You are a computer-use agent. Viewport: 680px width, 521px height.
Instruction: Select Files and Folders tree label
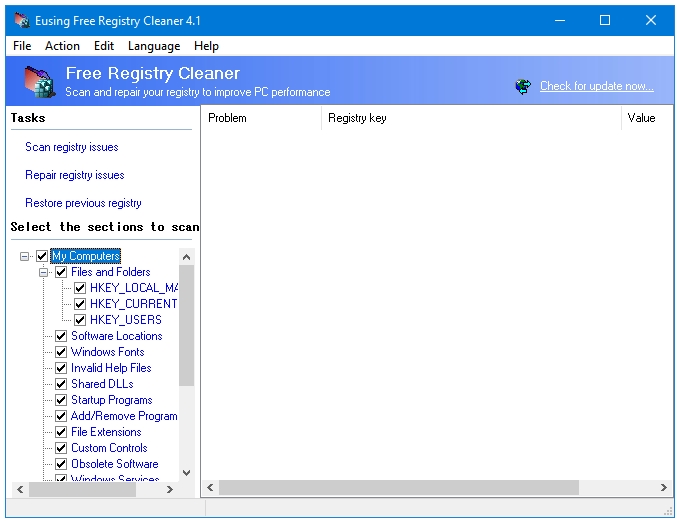(x=111, y=272)
